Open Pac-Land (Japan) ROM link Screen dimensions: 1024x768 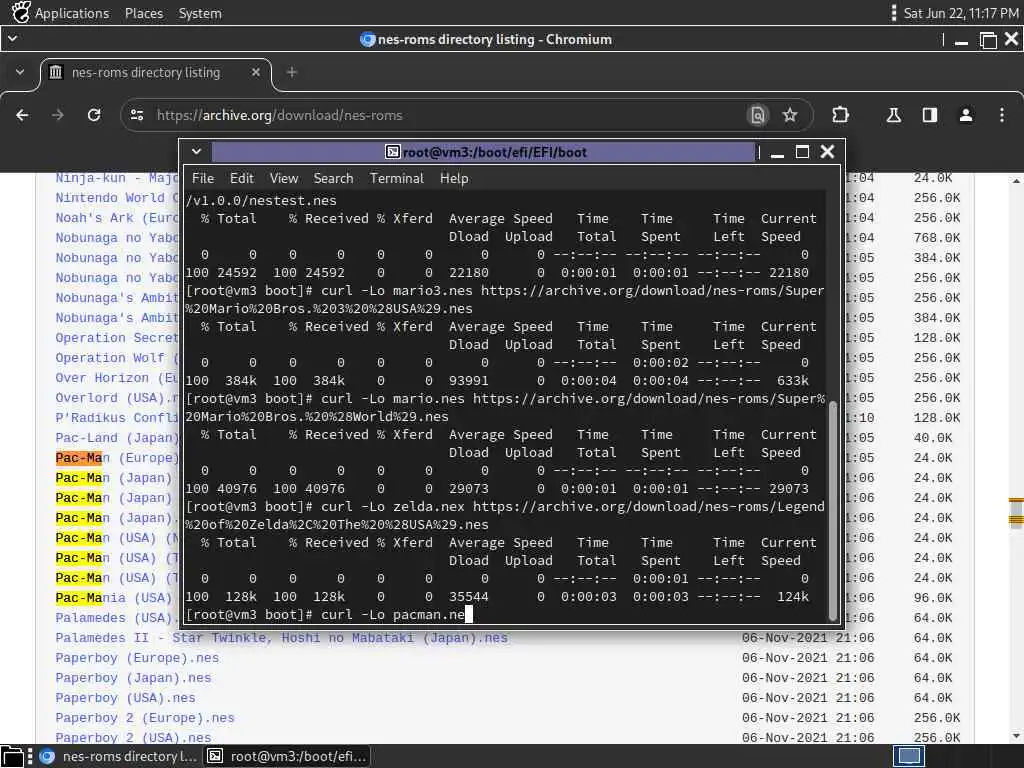[x=116, y=438]
